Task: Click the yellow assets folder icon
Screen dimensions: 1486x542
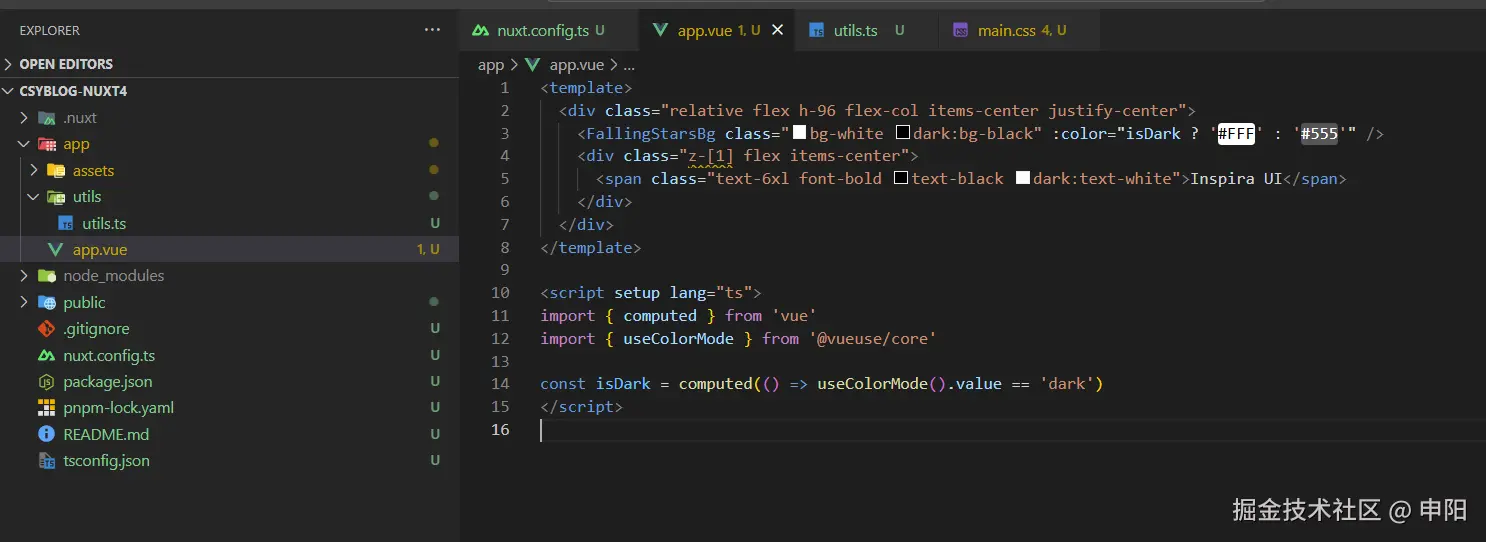Action: pyautogui.click(x=56, y=171)
